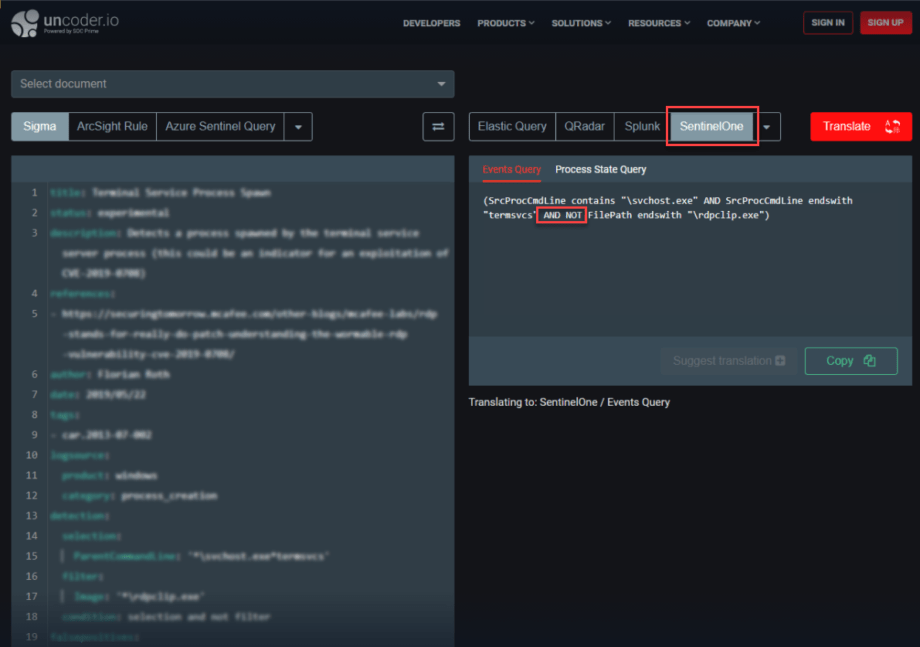Viewport: 920px width, 647px height.
Task: Expand more source language options arrow
Action: 298,127
